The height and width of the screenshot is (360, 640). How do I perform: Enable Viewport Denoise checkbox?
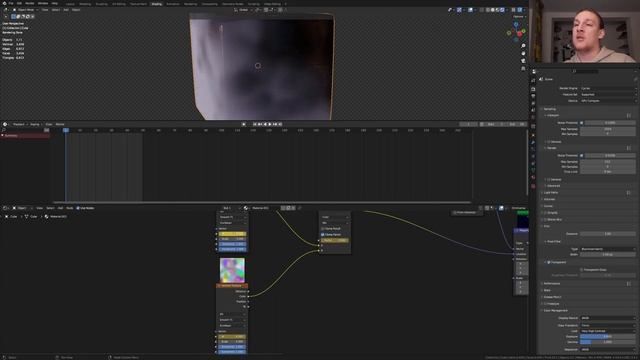coord(549,142)
